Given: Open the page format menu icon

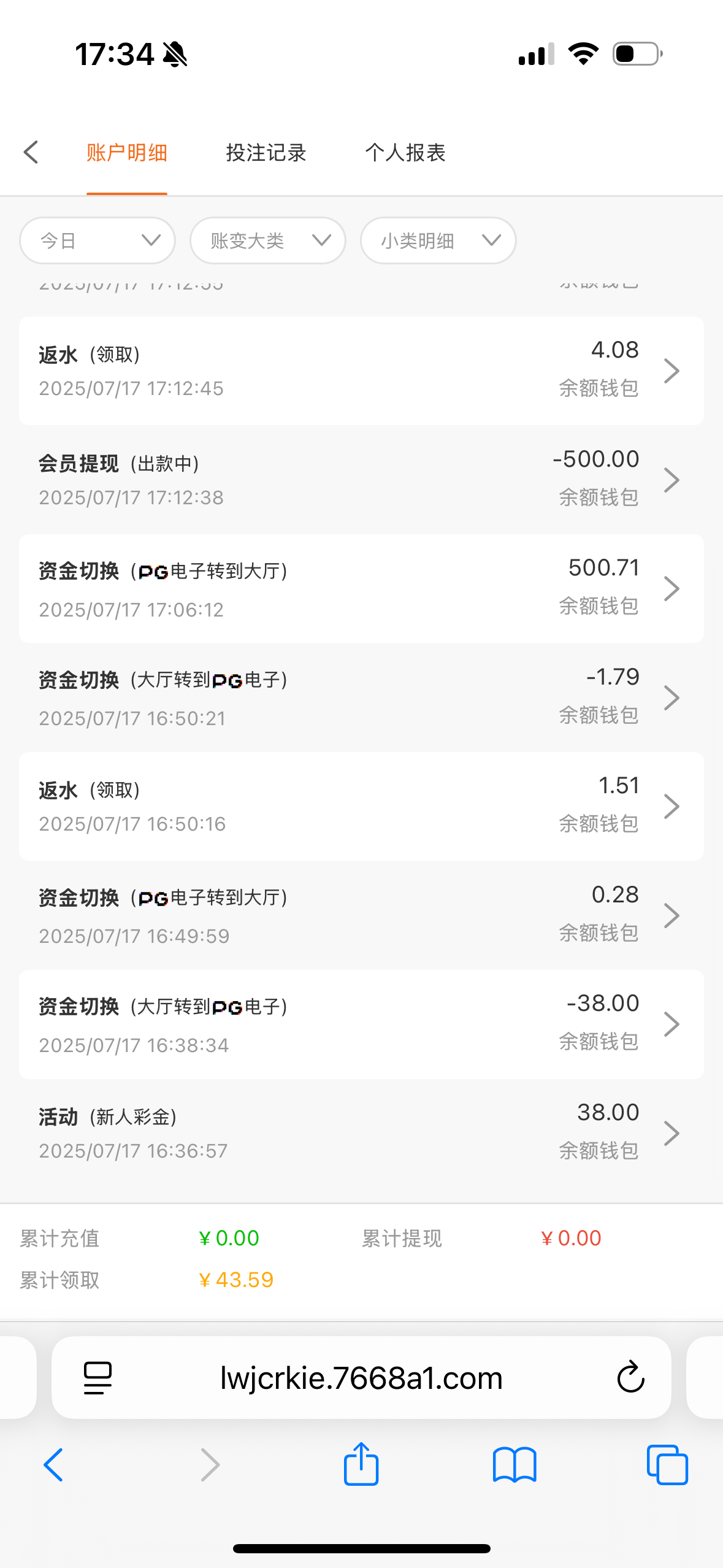Looking at the screenshot, I should pos(98,1378).
